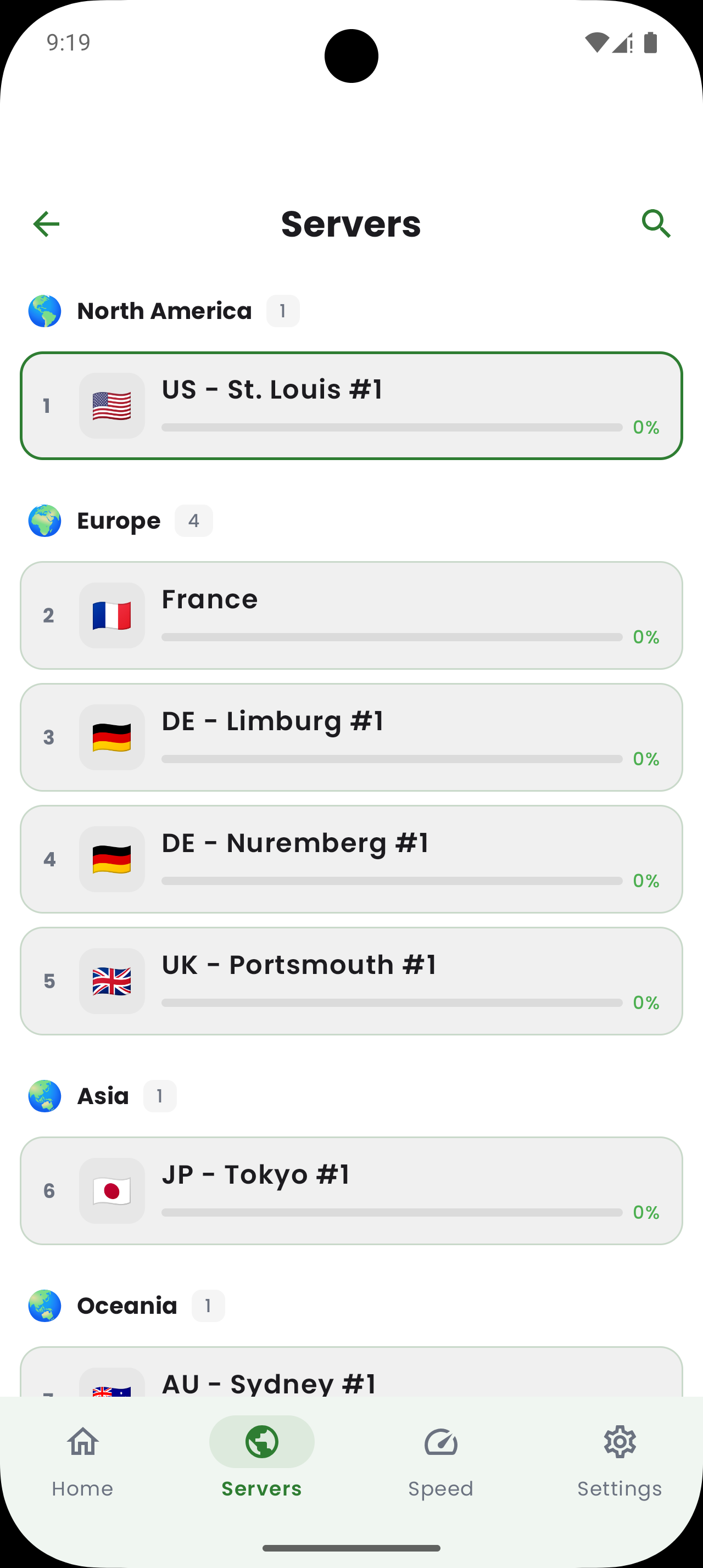Tap the DE - Nuremberg flag icon

112,859
